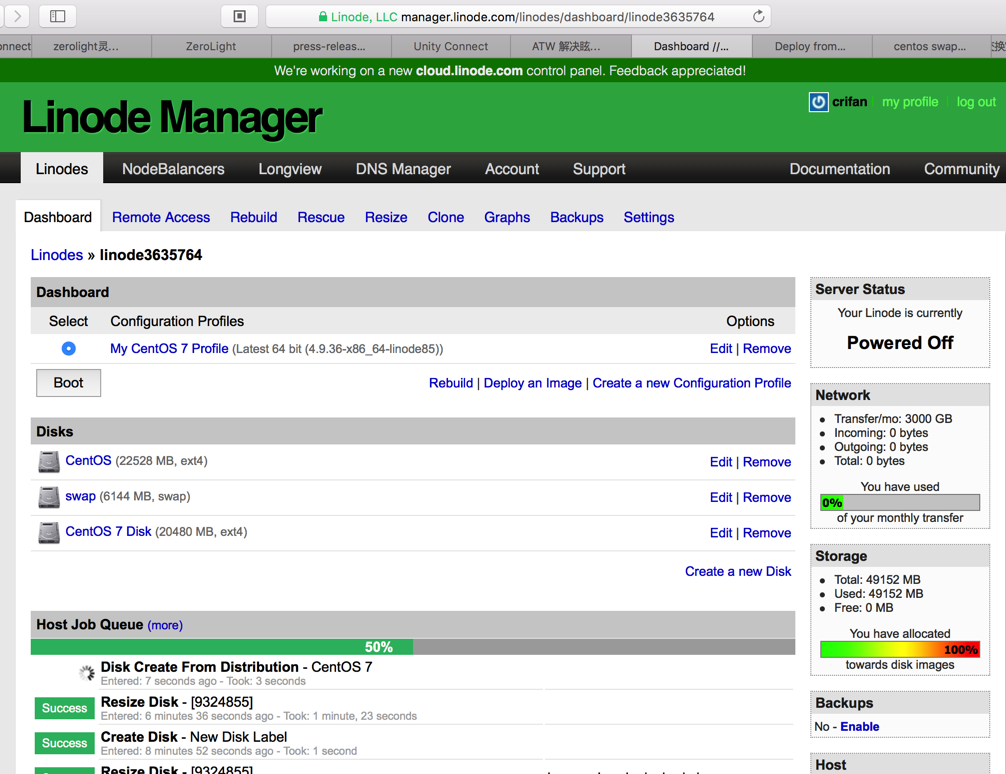Toggle the browser sidebar icon

[58, 16]
